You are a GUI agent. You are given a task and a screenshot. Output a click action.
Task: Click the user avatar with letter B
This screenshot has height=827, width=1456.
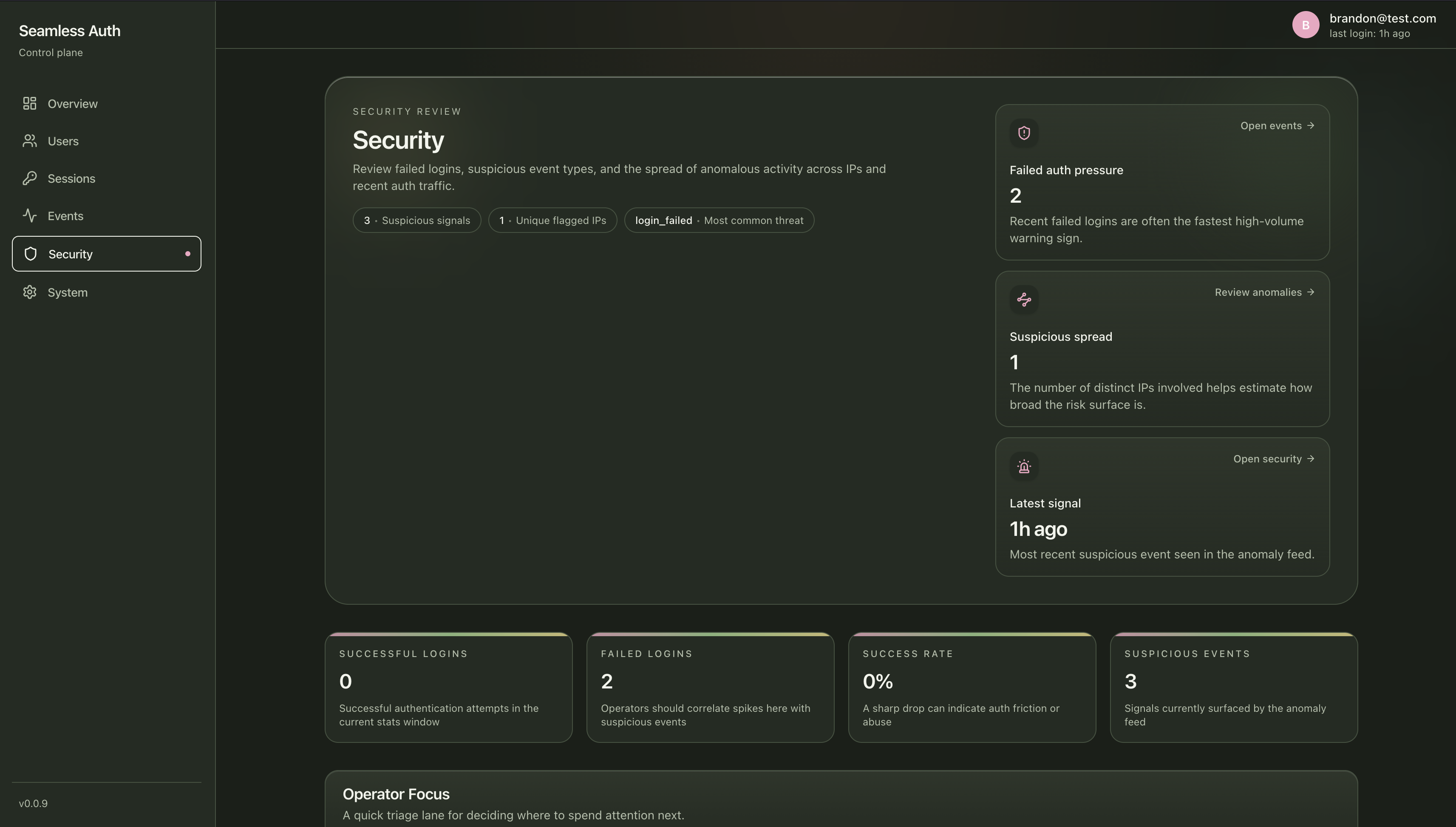click(1306, 25)
